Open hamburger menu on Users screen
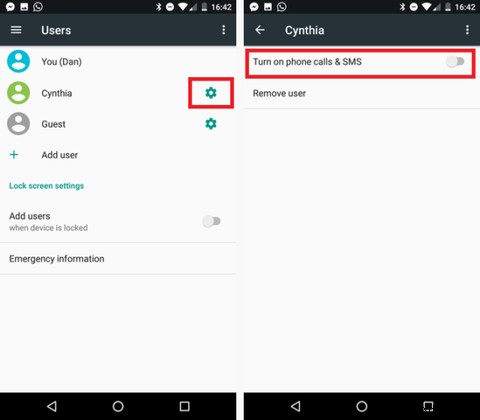This screenshot has width=480, height=420. tap(16, 30)
